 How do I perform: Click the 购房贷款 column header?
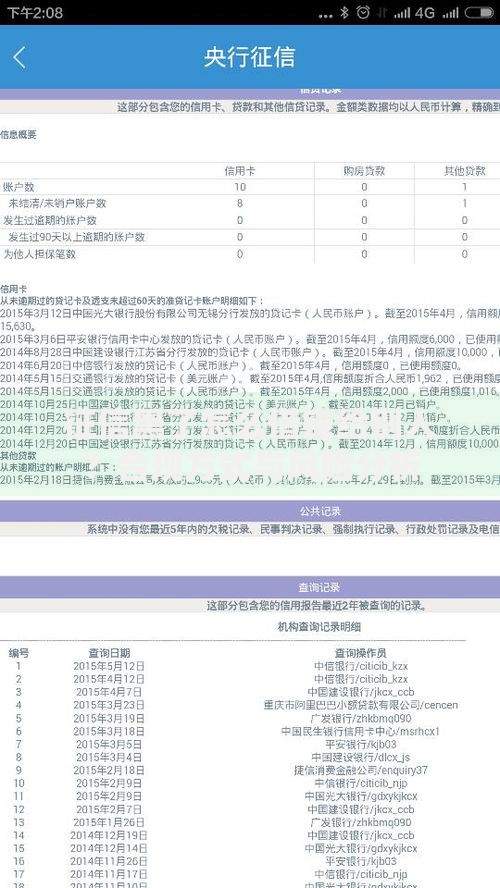click(x=364, y=171)
